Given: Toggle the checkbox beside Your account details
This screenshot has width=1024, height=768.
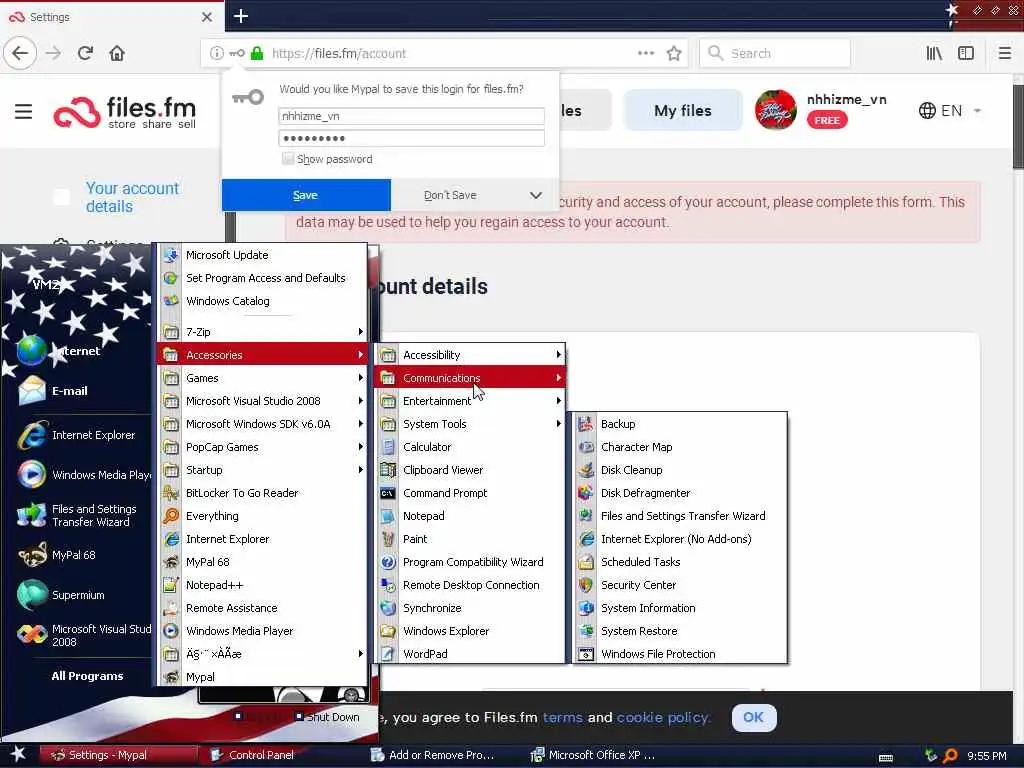Looking at the screenshot, I should (61, 197).
